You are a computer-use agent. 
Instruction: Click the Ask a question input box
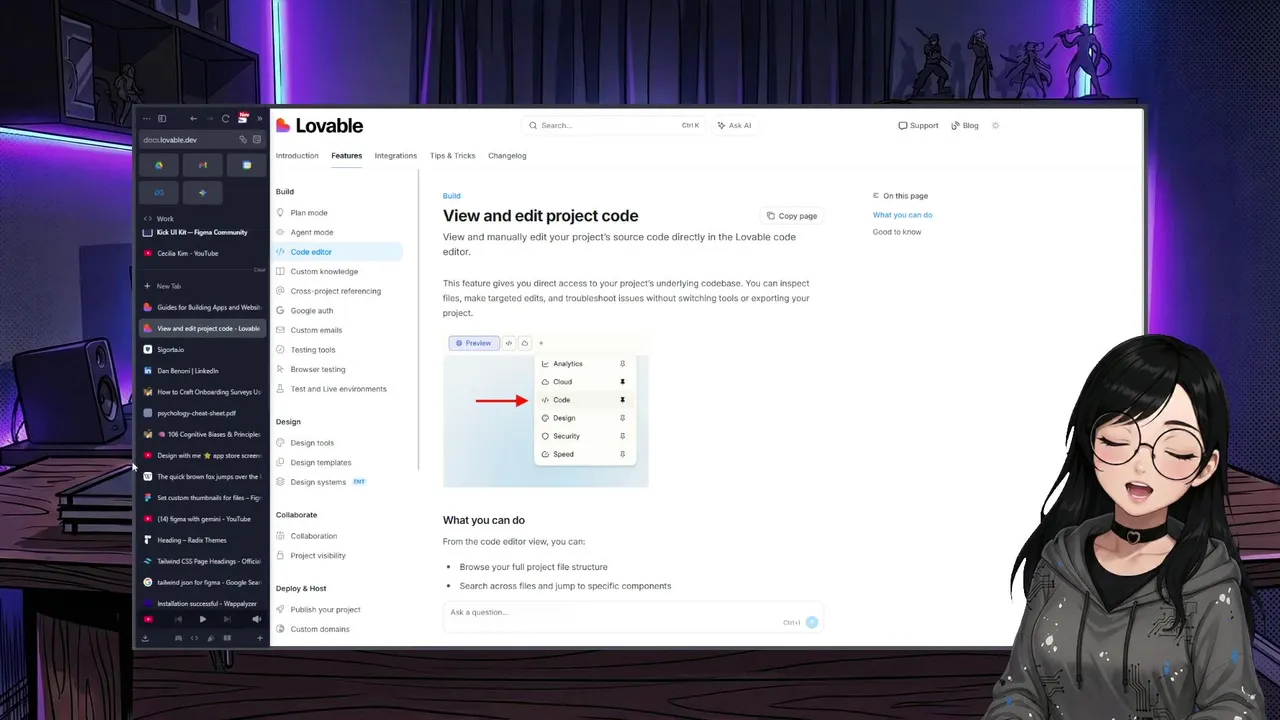pos(633,617)
